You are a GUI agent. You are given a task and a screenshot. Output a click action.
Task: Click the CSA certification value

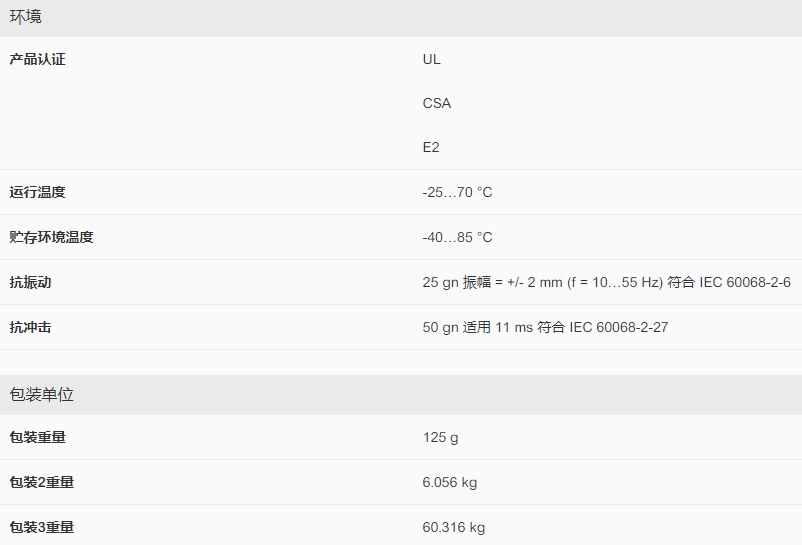[x=437, y=103]
